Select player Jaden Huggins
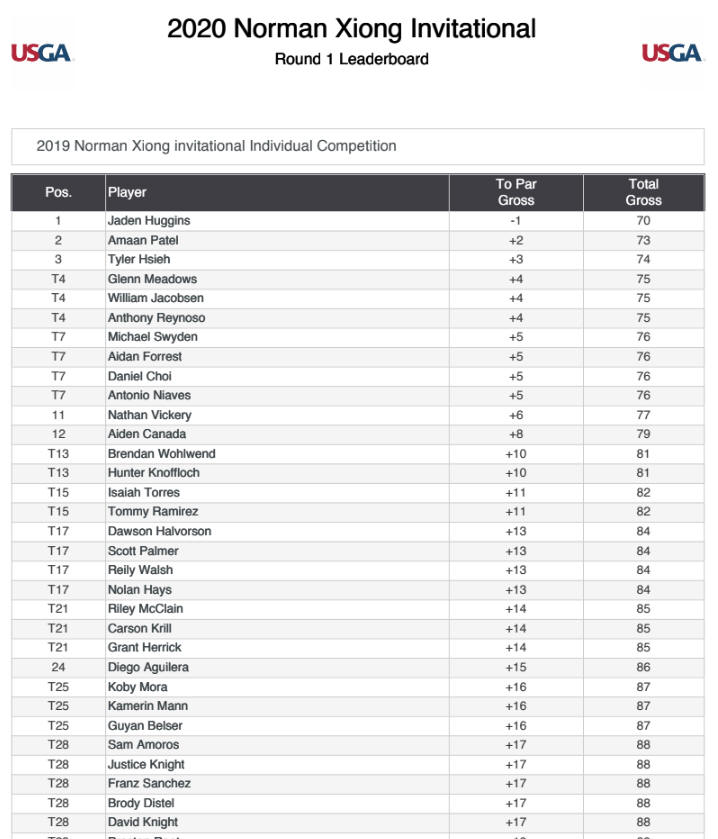The width and height of the screenshot is (718, 839). coord(149,221)
